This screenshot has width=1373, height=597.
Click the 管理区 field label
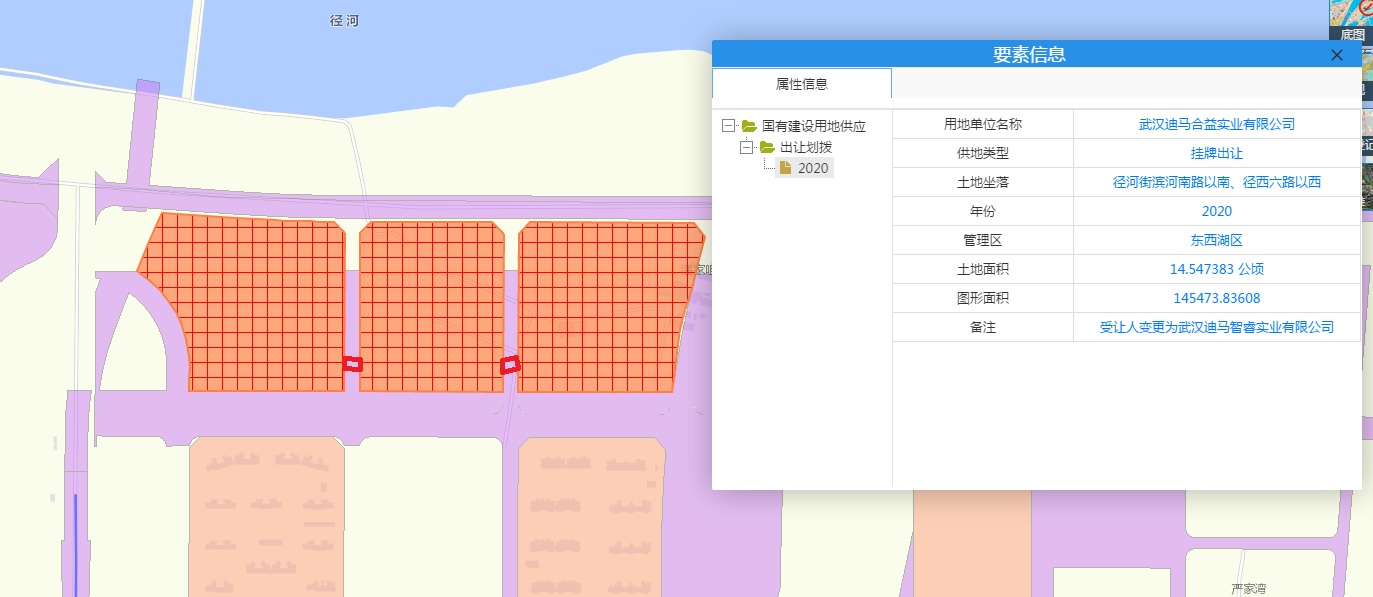[983, 240]
